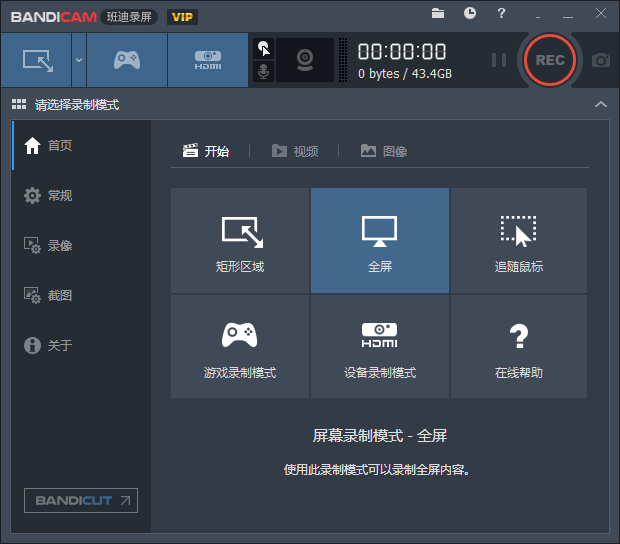This screenshot has width=620, height=544.
Task: Select rectangle area recording mode in toolbar
Action: pyautogui.click(x=35, y=60)
